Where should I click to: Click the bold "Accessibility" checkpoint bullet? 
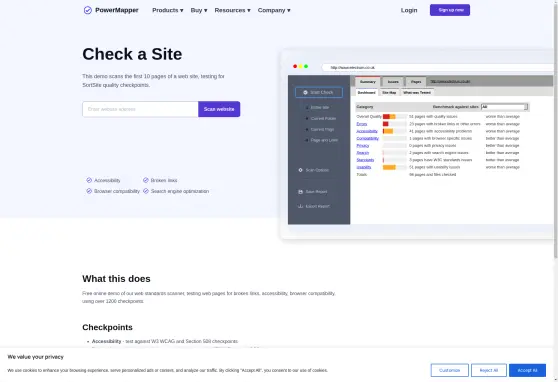(x=106, y=341)
